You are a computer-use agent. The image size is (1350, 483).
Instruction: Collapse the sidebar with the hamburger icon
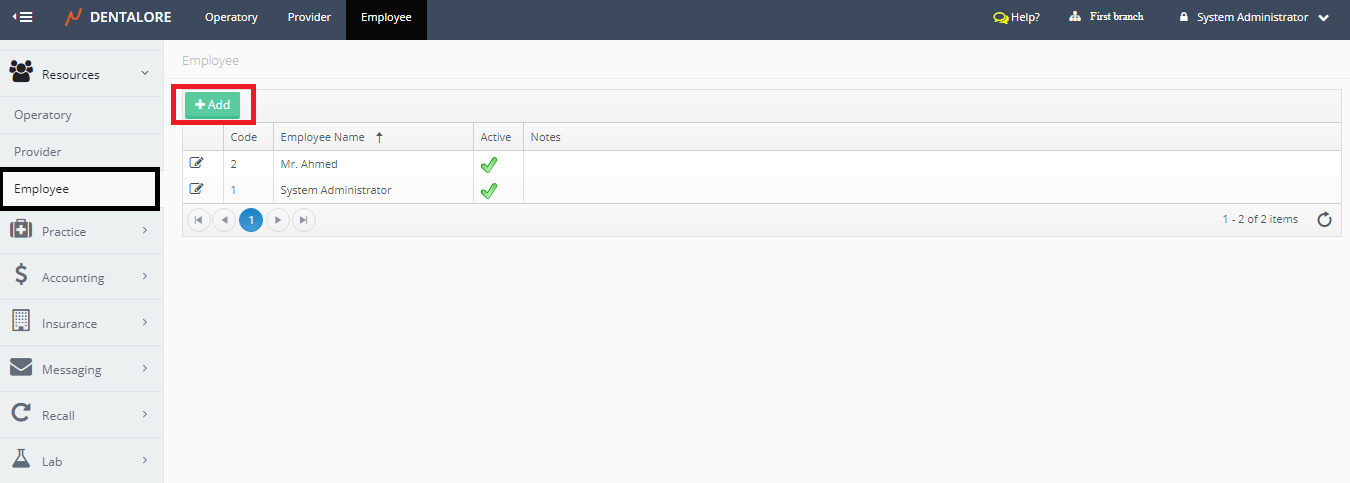point(22,17)
